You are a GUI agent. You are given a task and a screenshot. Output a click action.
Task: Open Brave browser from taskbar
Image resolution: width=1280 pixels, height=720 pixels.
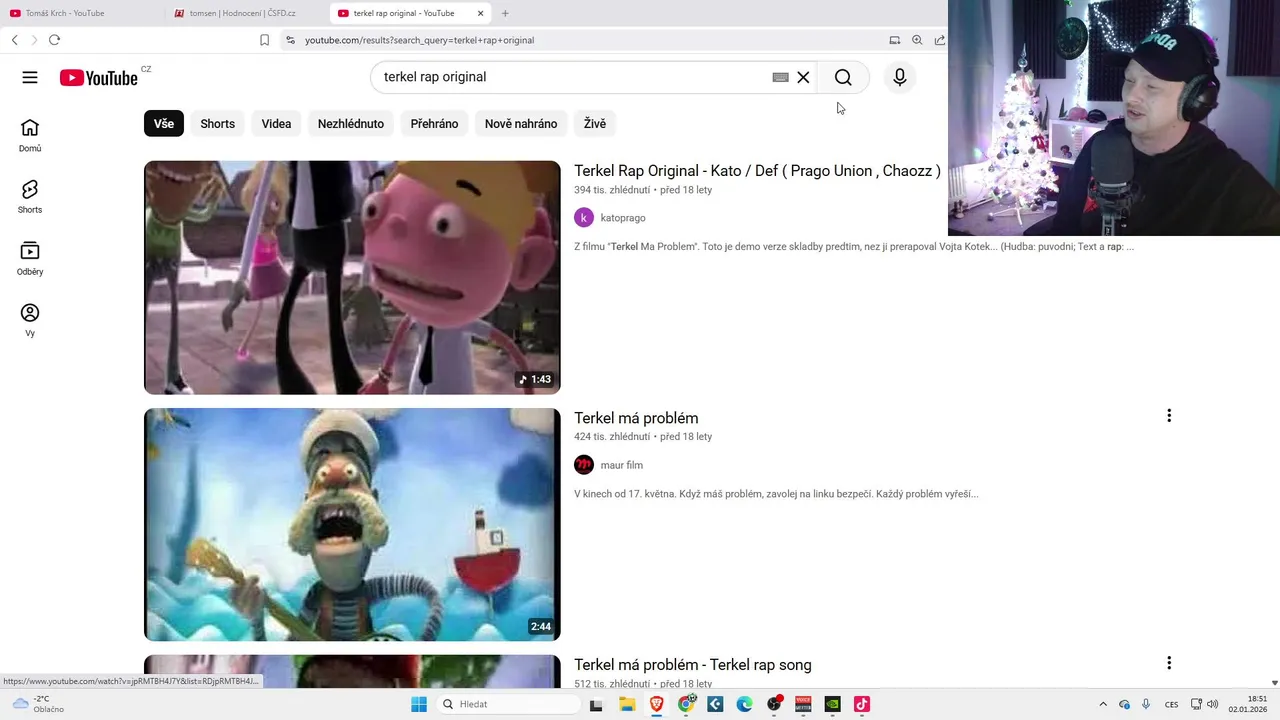point(656,704)
